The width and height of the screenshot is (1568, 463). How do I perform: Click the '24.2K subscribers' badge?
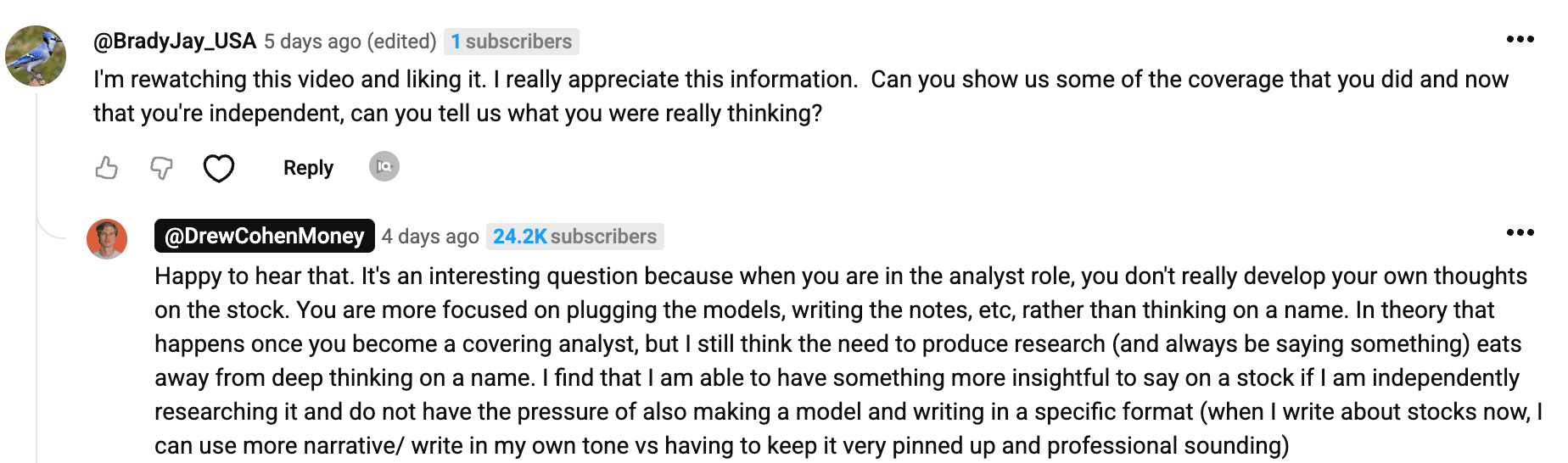coord(575,237)
